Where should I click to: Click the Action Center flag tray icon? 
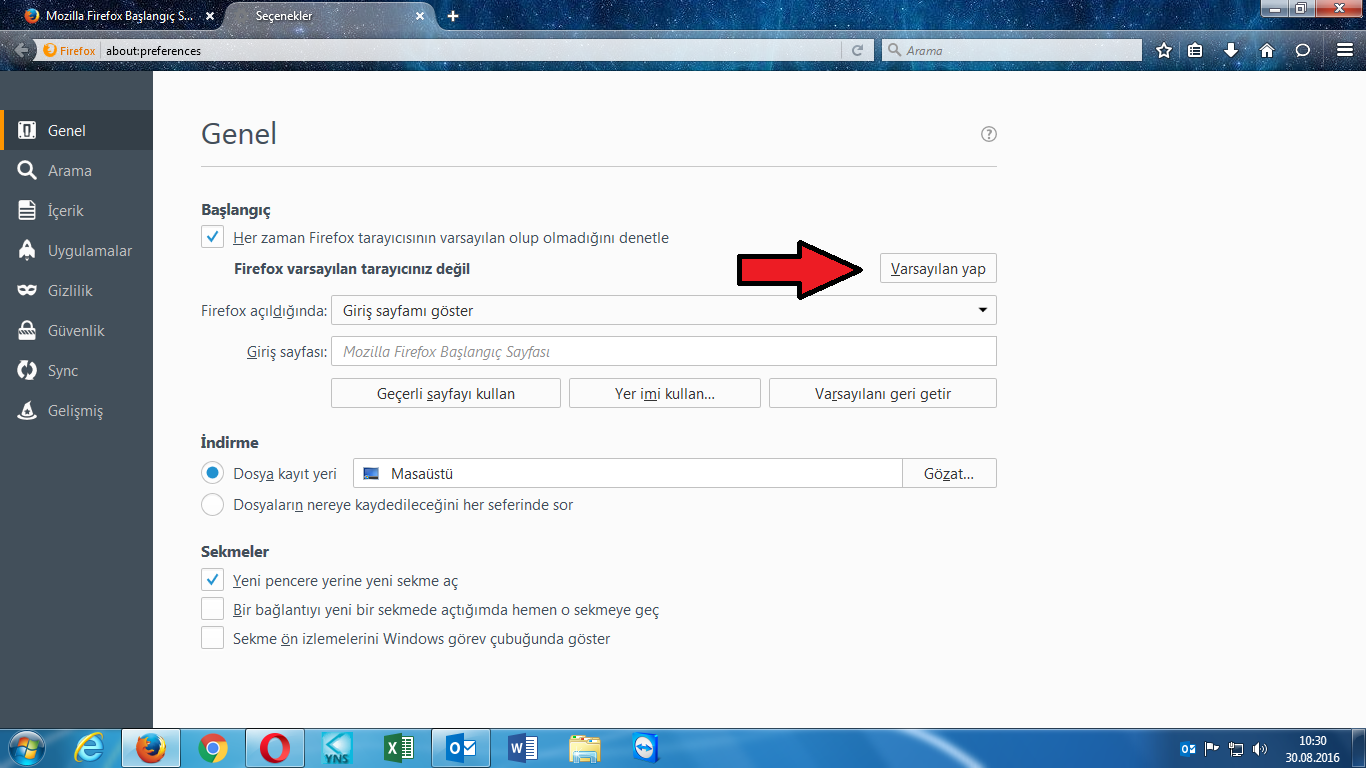click(x=1212, y=748)
